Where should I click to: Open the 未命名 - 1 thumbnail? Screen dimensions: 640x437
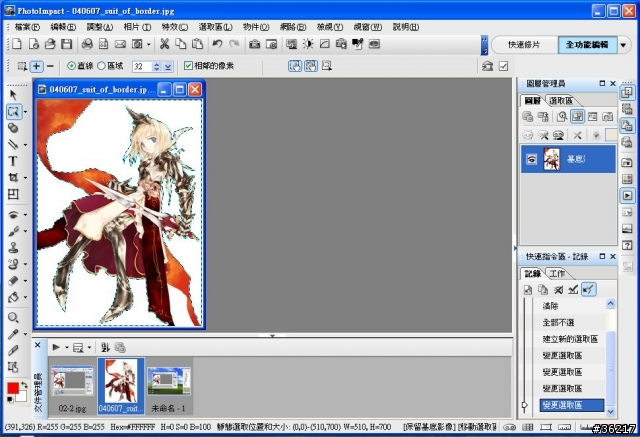click(x=169, y=388)
